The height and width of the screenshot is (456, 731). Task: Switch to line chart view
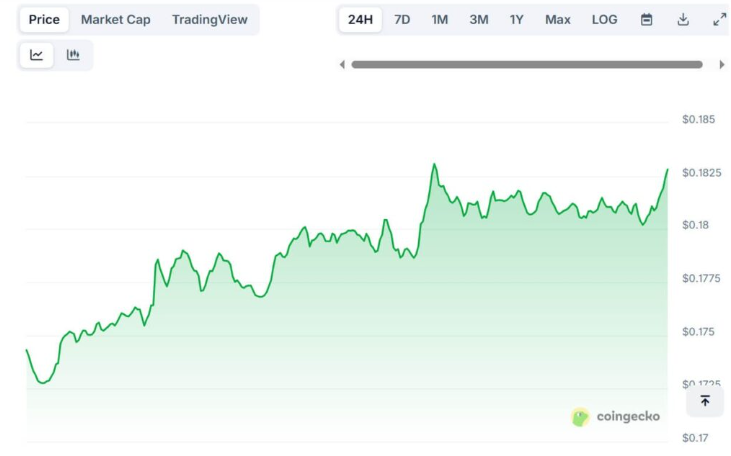coord(37,55)
